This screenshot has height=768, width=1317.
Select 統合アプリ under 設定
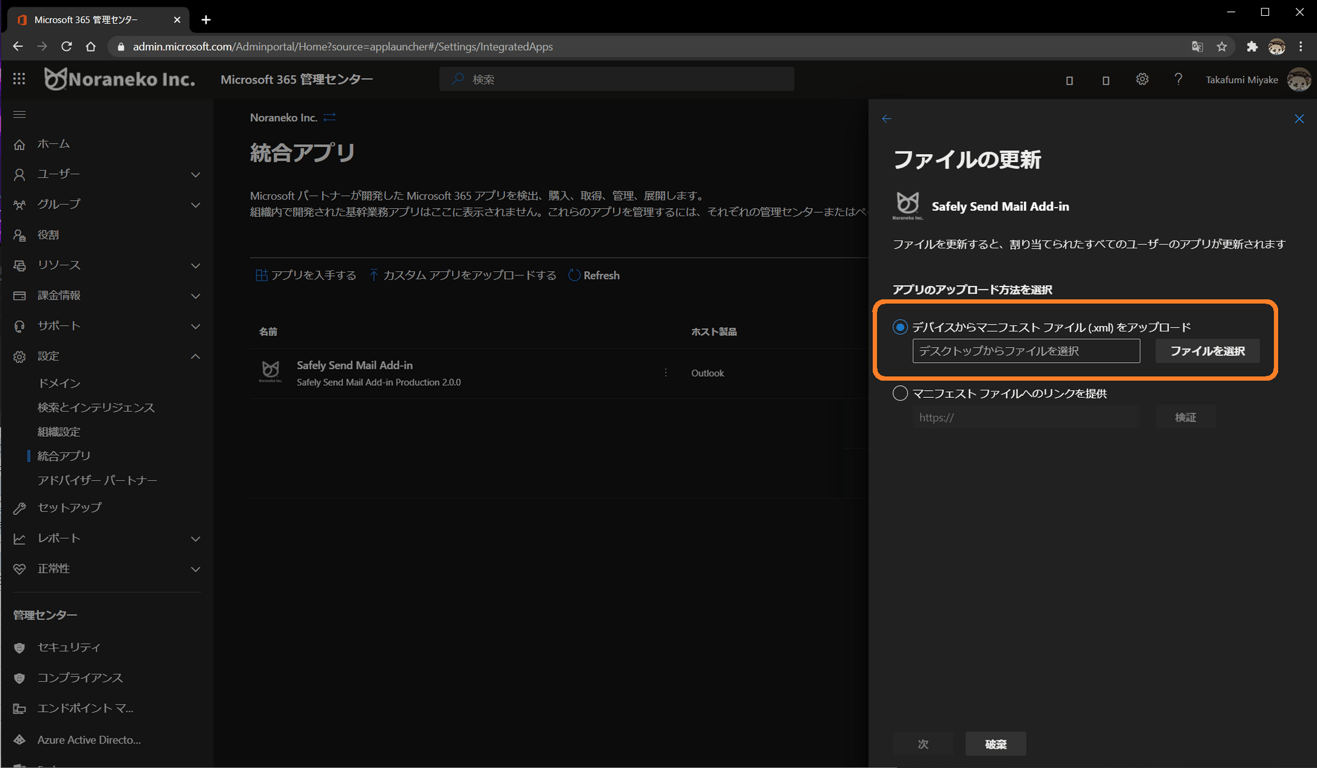pos(64,456)
